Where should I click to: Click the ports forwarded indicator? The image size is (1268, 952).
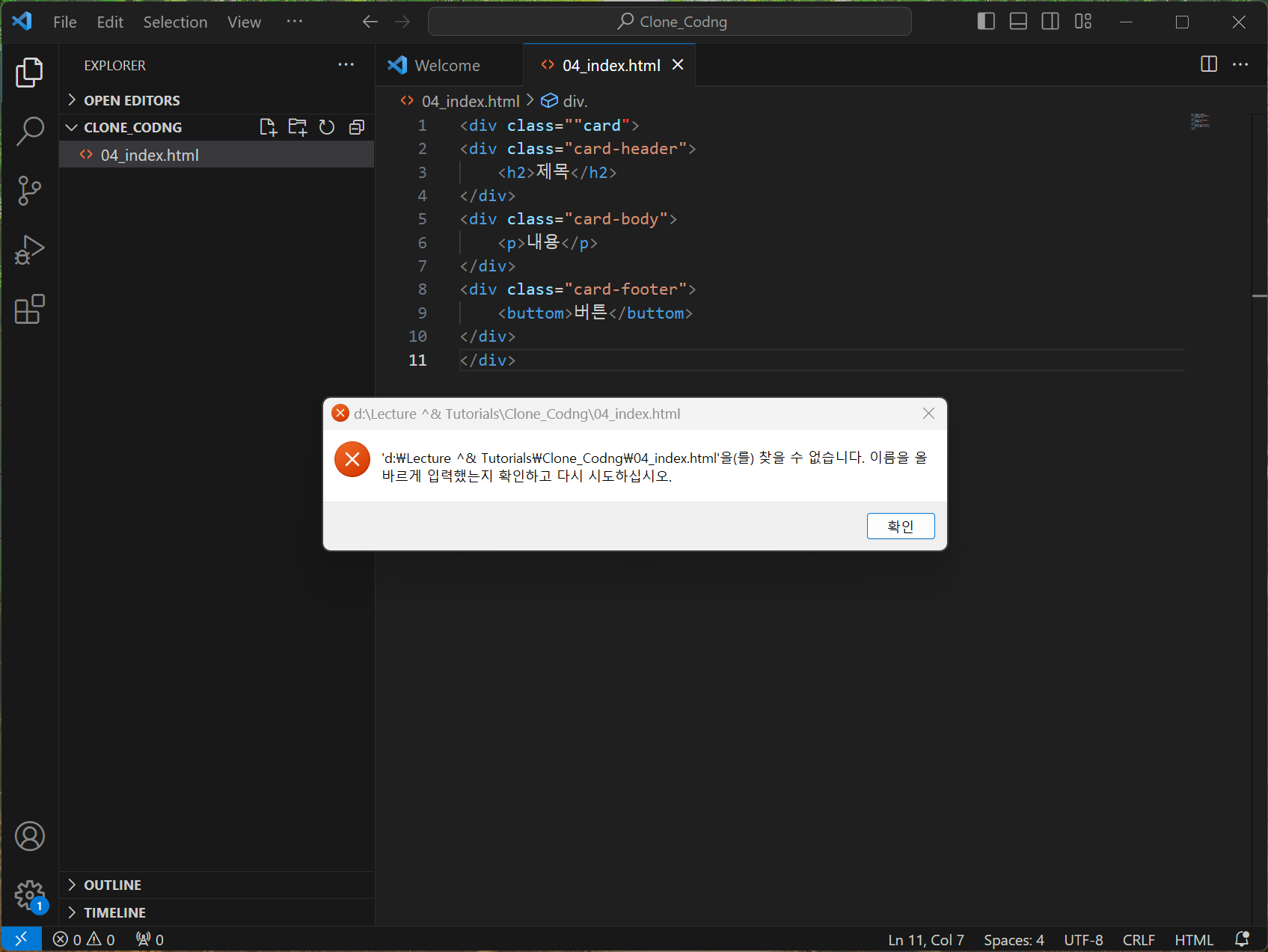150,939
